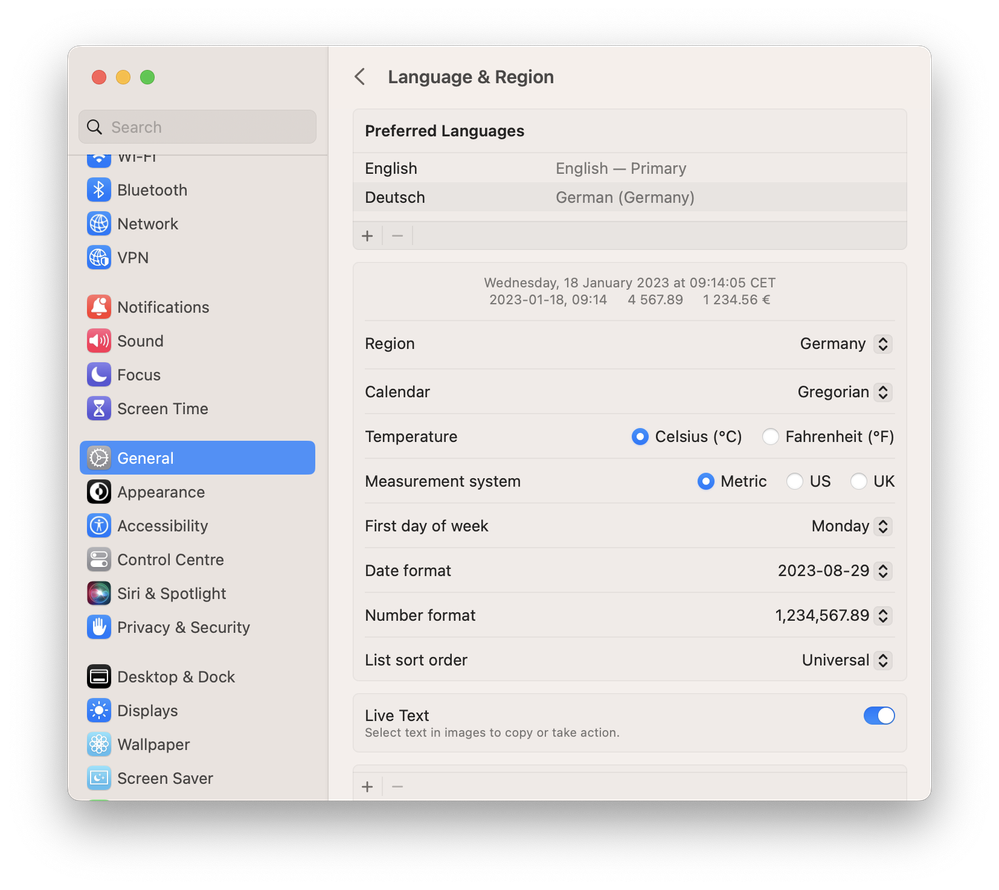This screenshot has width=999, height=890.
Task: Click in the Search field
Action: [x=198, y=127]
